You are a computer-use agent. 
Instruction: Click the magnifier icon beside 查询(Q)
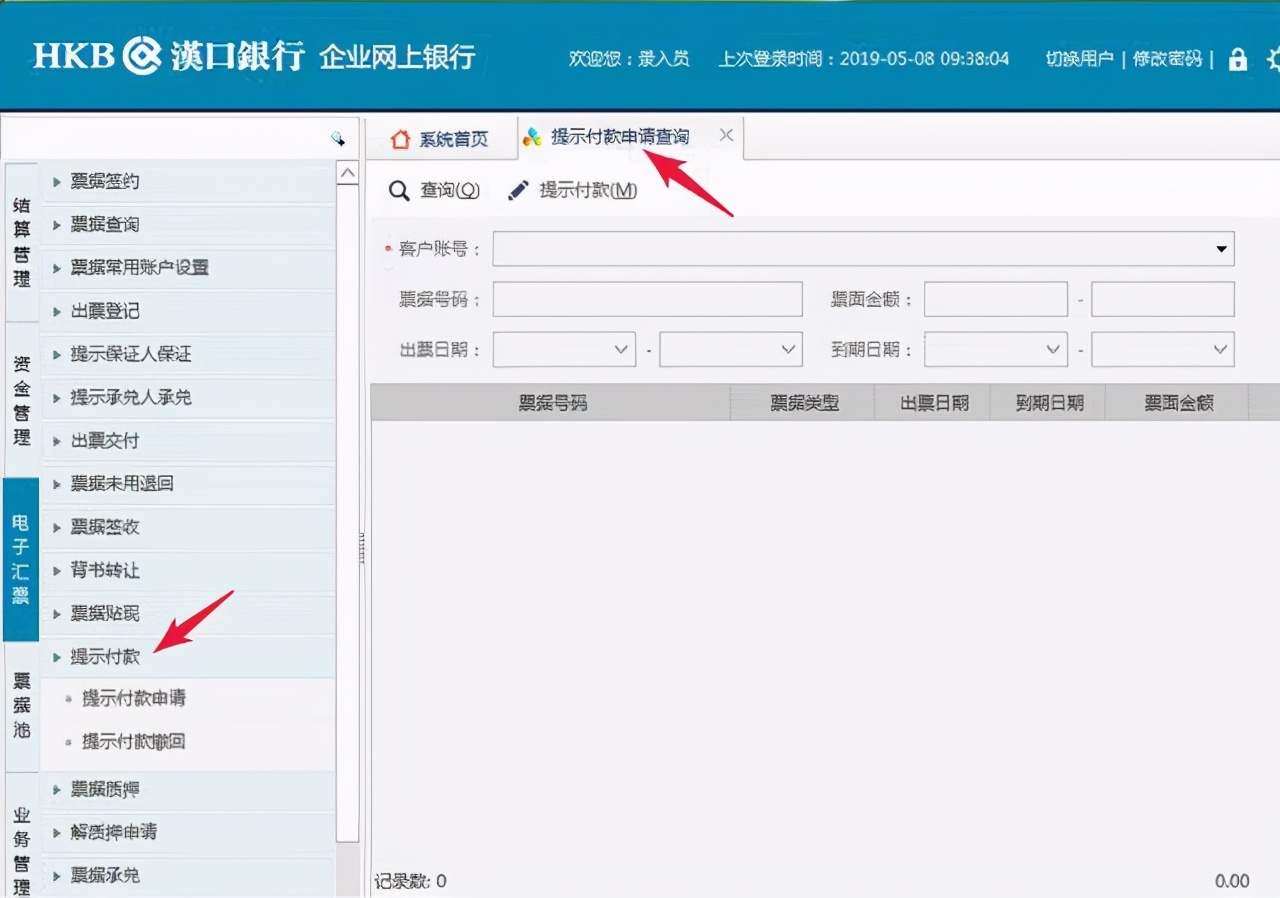pyautogui.click(x=399, y=190)
